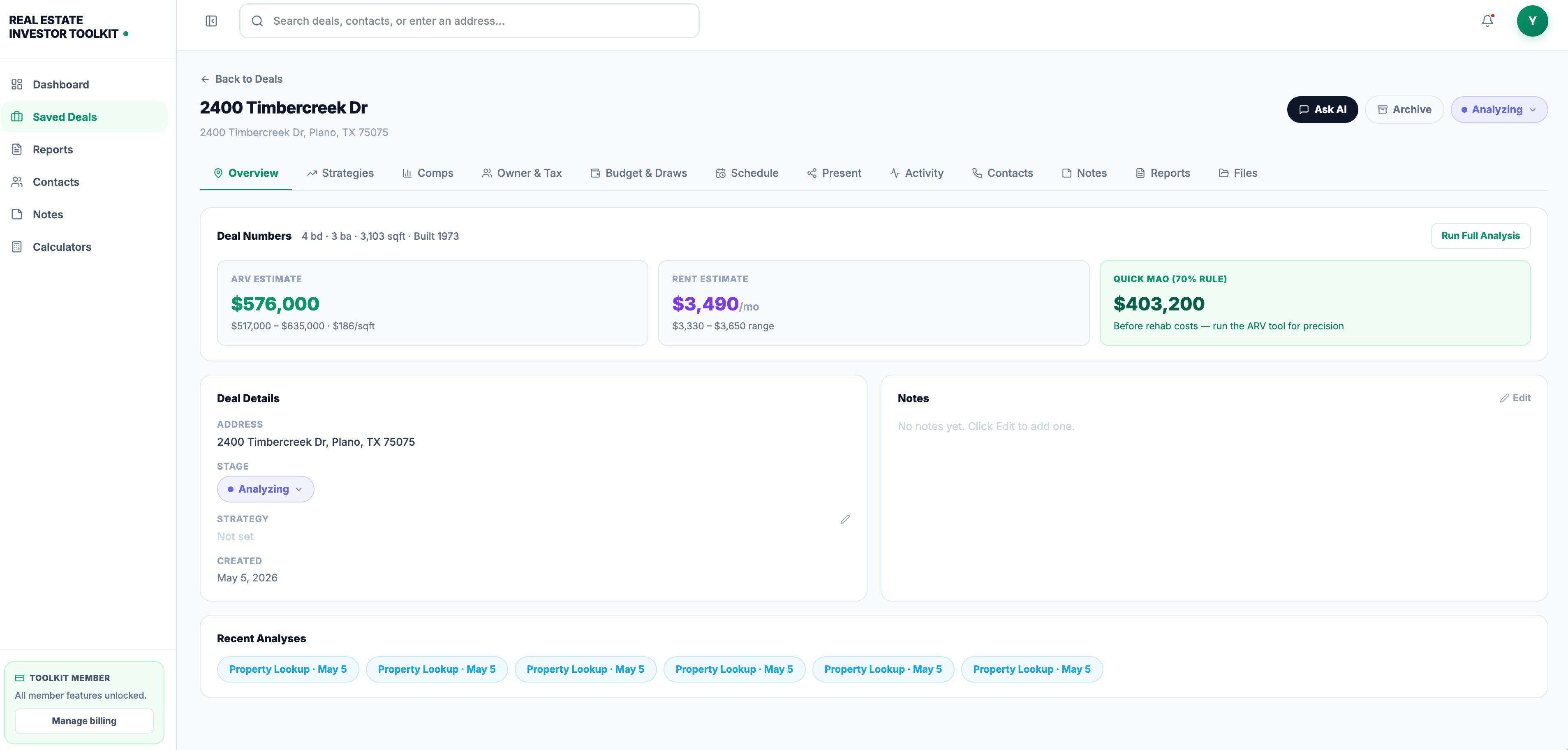Open the last Property Lookup · May 5 chip
Screen dimensions: 1568x750
coord(1032,669)
